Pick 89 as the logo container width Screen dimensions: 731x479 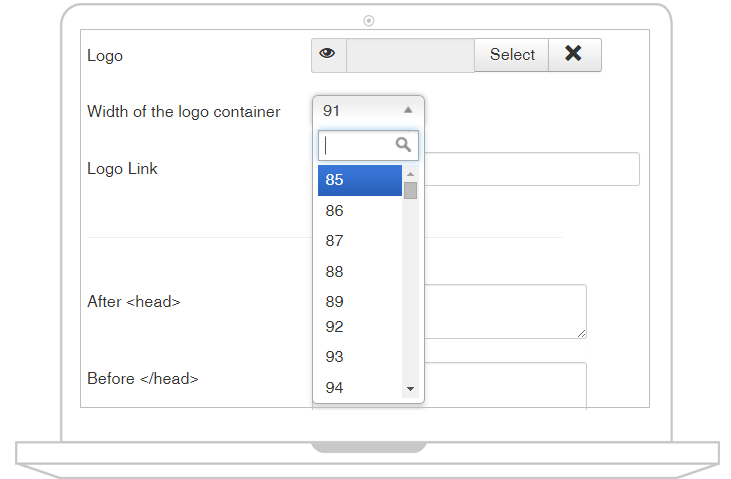point(359,301)
